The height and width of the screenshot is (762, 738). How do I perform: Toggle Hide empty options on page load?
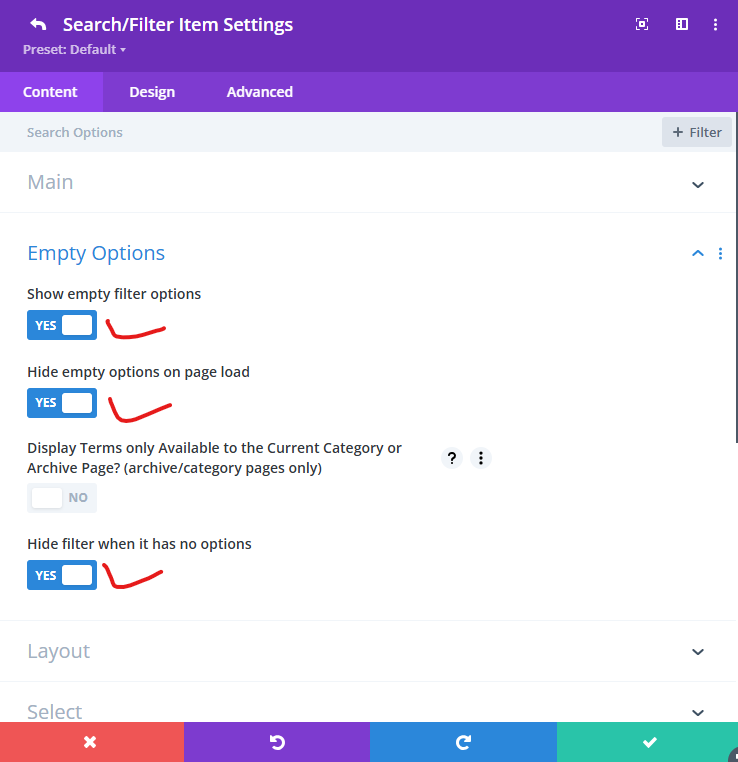tap(62, 403)
